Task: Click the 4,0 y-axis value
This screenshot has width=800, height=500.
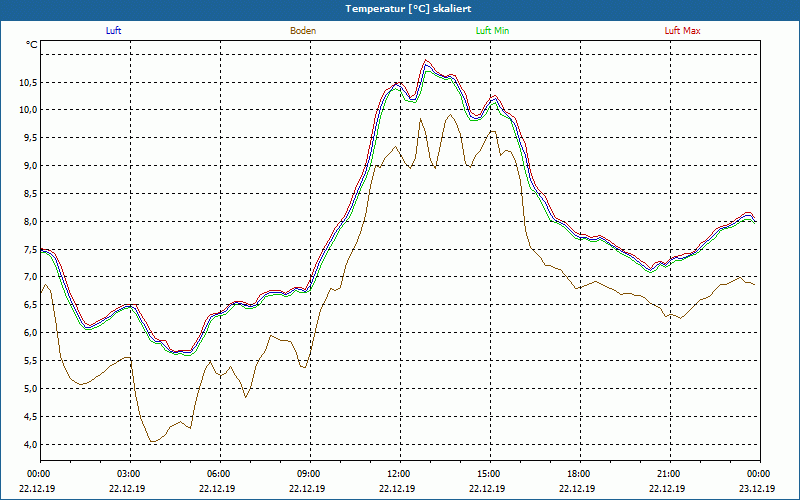Action: pos(30,444)
